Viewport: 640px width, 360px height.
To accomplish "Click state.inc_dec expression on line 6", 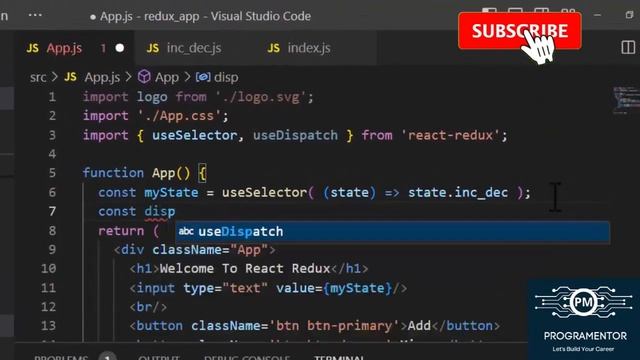I will tap(458, 192).
